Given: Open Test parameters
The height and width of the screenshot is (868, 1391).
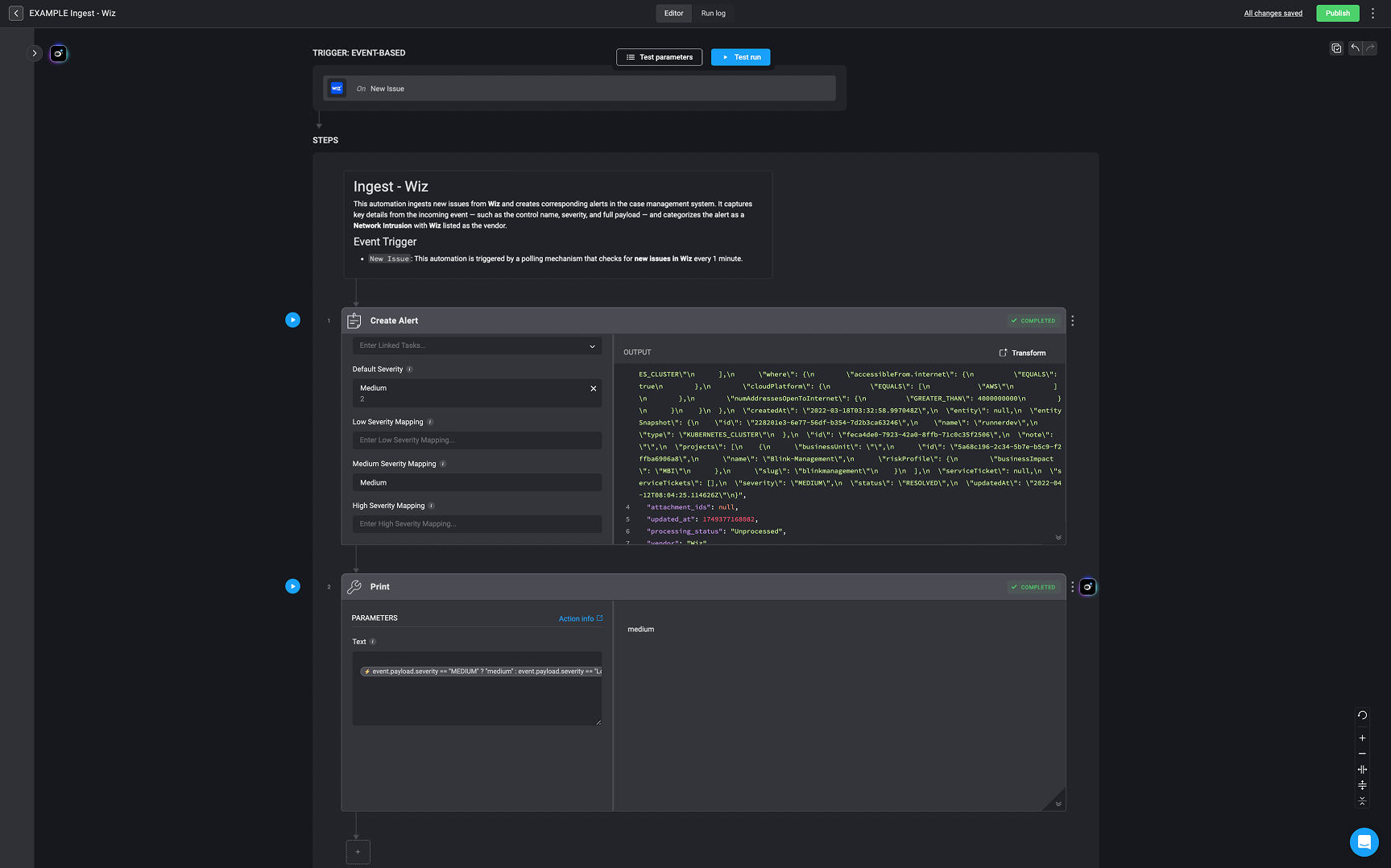Looking at the screenshot, I should click(659, 57).
